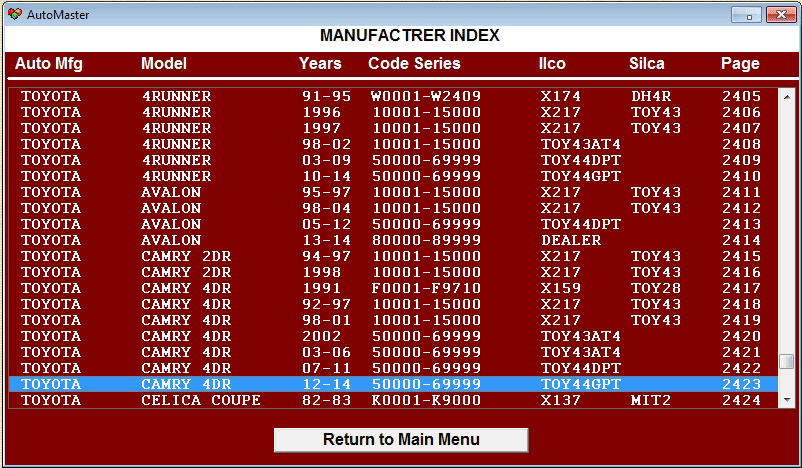Viewport: 802px width, 468px height.
Task: Click page number 2420
Action: coord(741,336)
